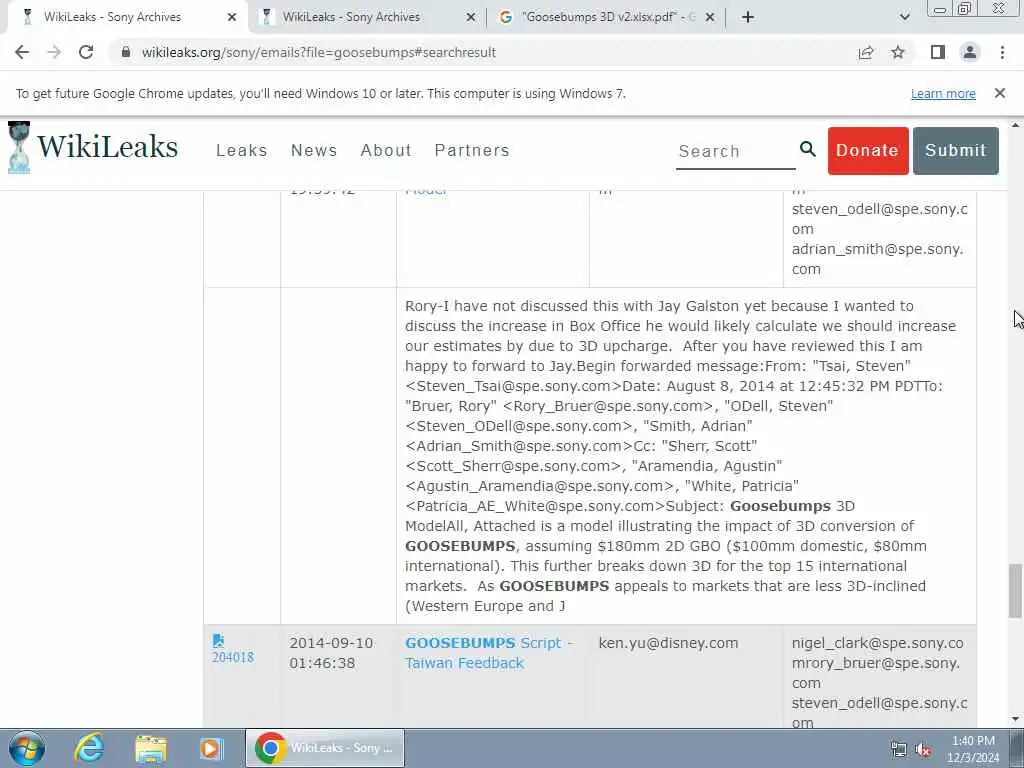The width and height of the screenshot is (1024, 768).
Task: Expand the tab search chevron
Action: tap(904, 17)
